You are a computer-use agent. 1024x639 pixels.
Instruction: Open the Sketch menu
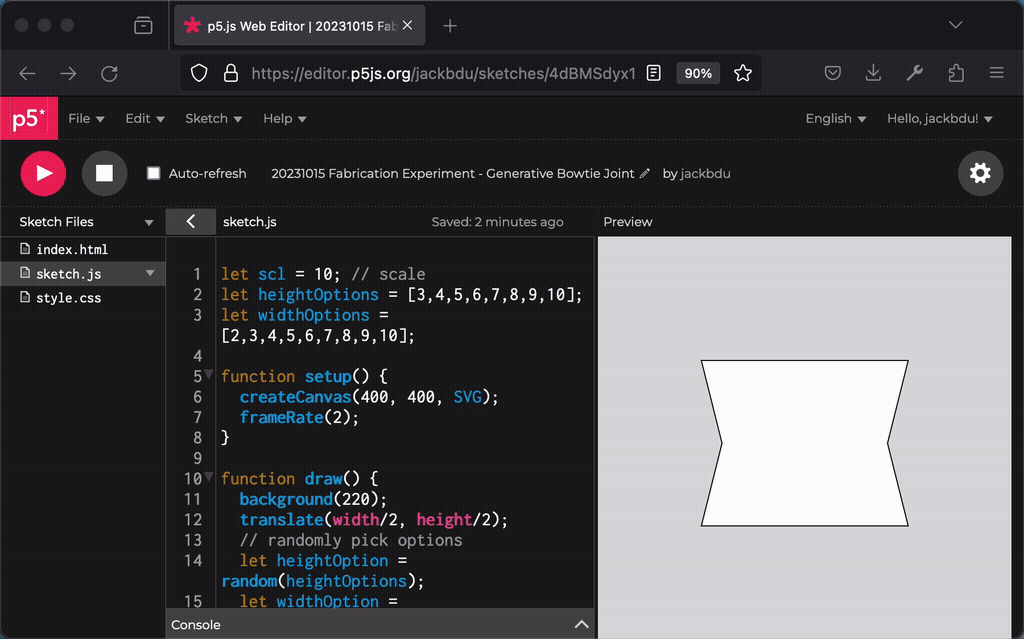point(213,119)
